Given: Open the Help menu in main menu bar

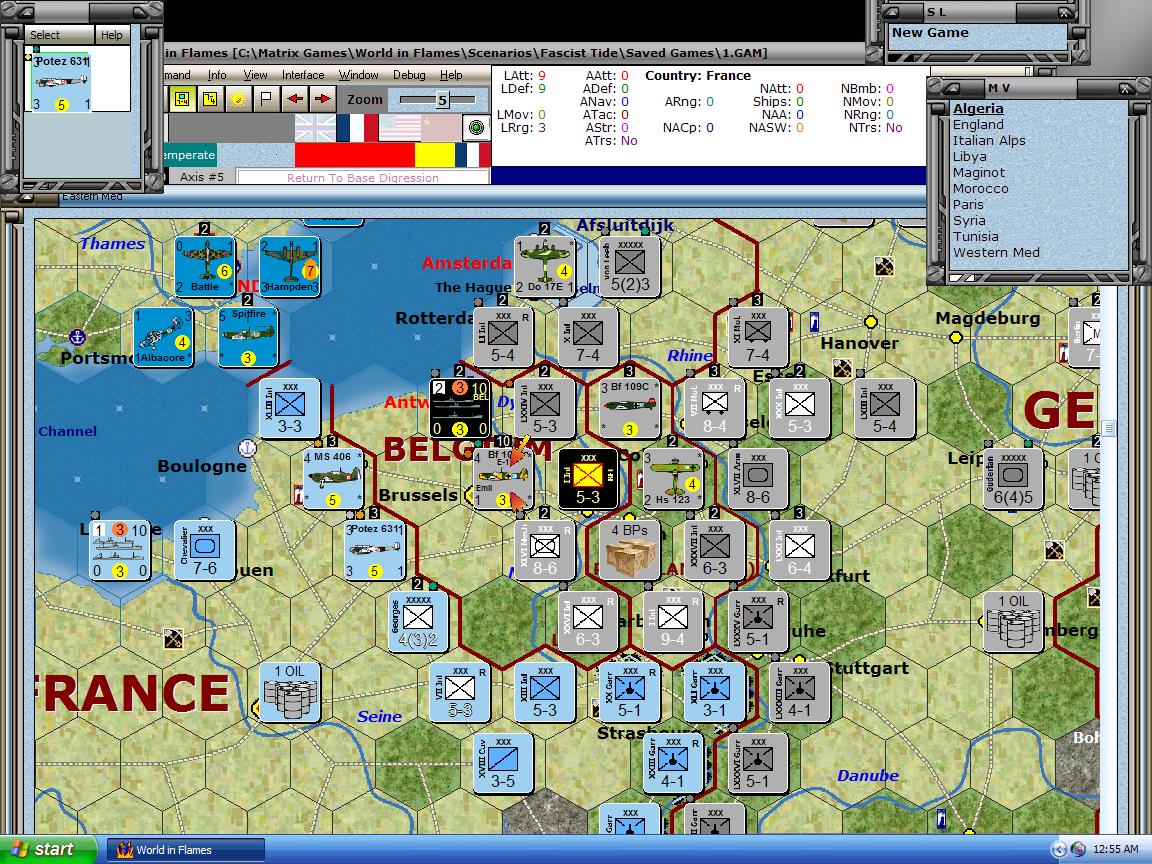Looking at the screenshot, I should point(451,75).
